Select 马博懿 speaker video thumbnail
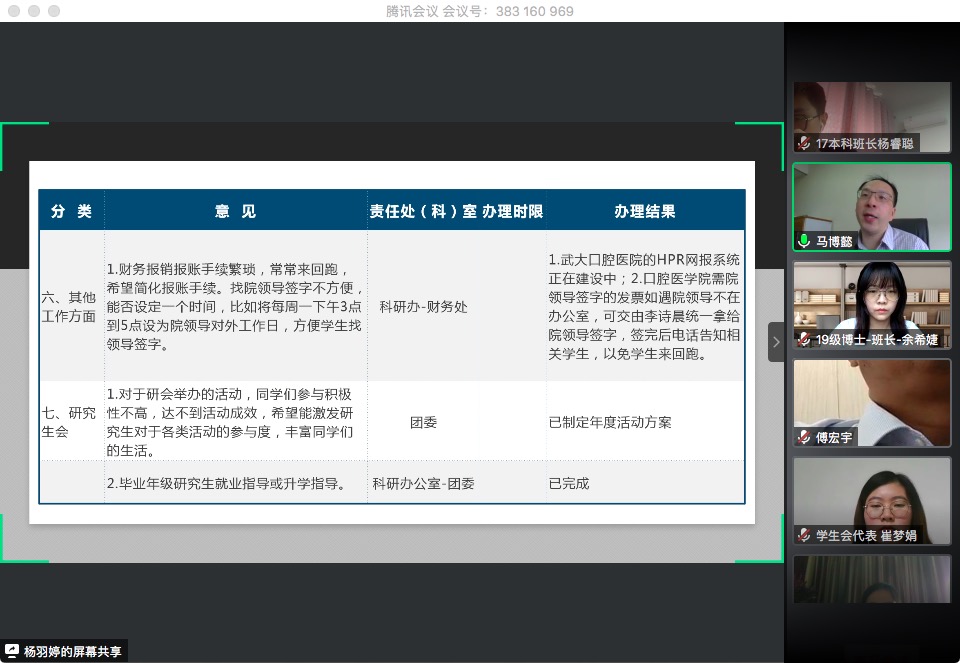The width and height of the screenshot is (960, 663). [872, 207]
